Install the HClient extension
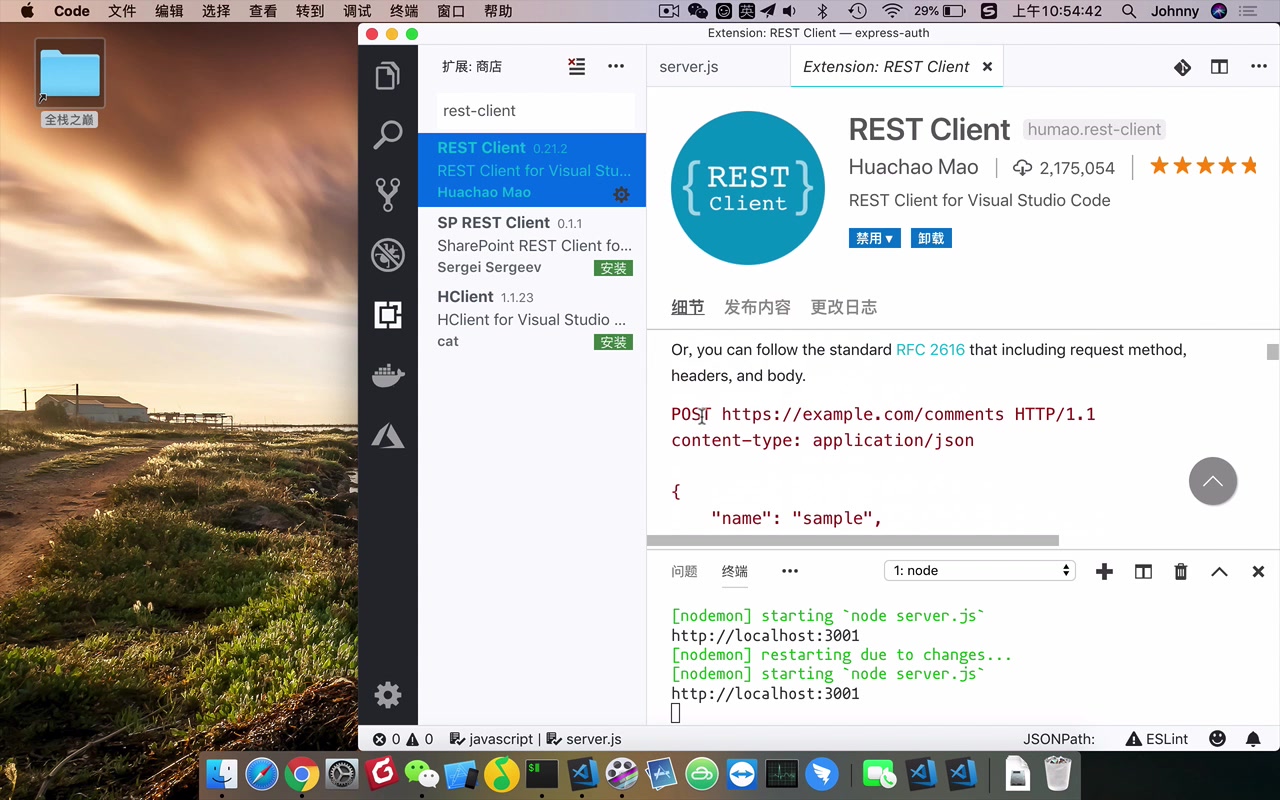This screenshot has height=800, width=1280. (613, 342)
